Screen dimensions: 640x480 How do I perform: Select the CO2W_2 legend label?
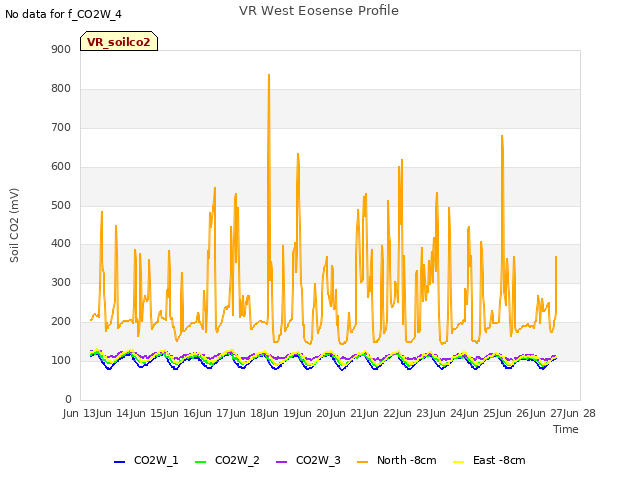pyautogui.click(x=237, y=461)
